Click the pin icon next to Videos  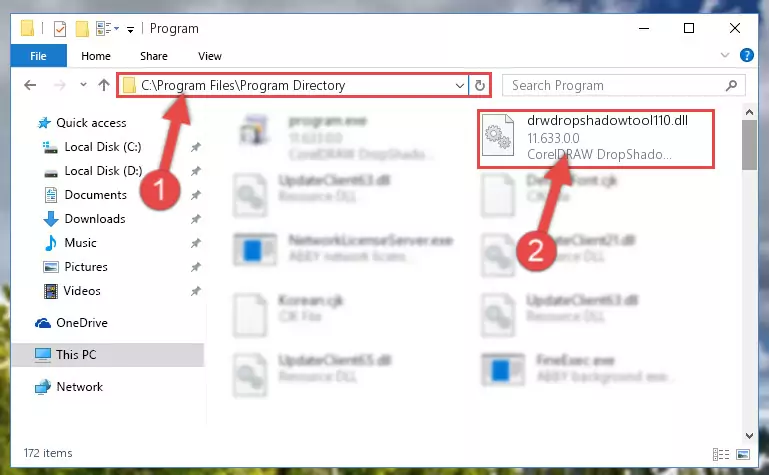point(195,291)
